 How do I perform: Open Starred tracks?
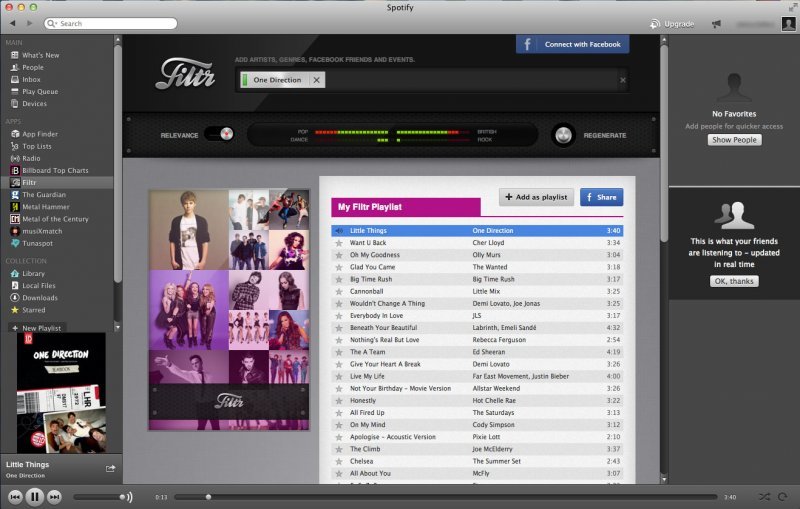coord(34,310)
